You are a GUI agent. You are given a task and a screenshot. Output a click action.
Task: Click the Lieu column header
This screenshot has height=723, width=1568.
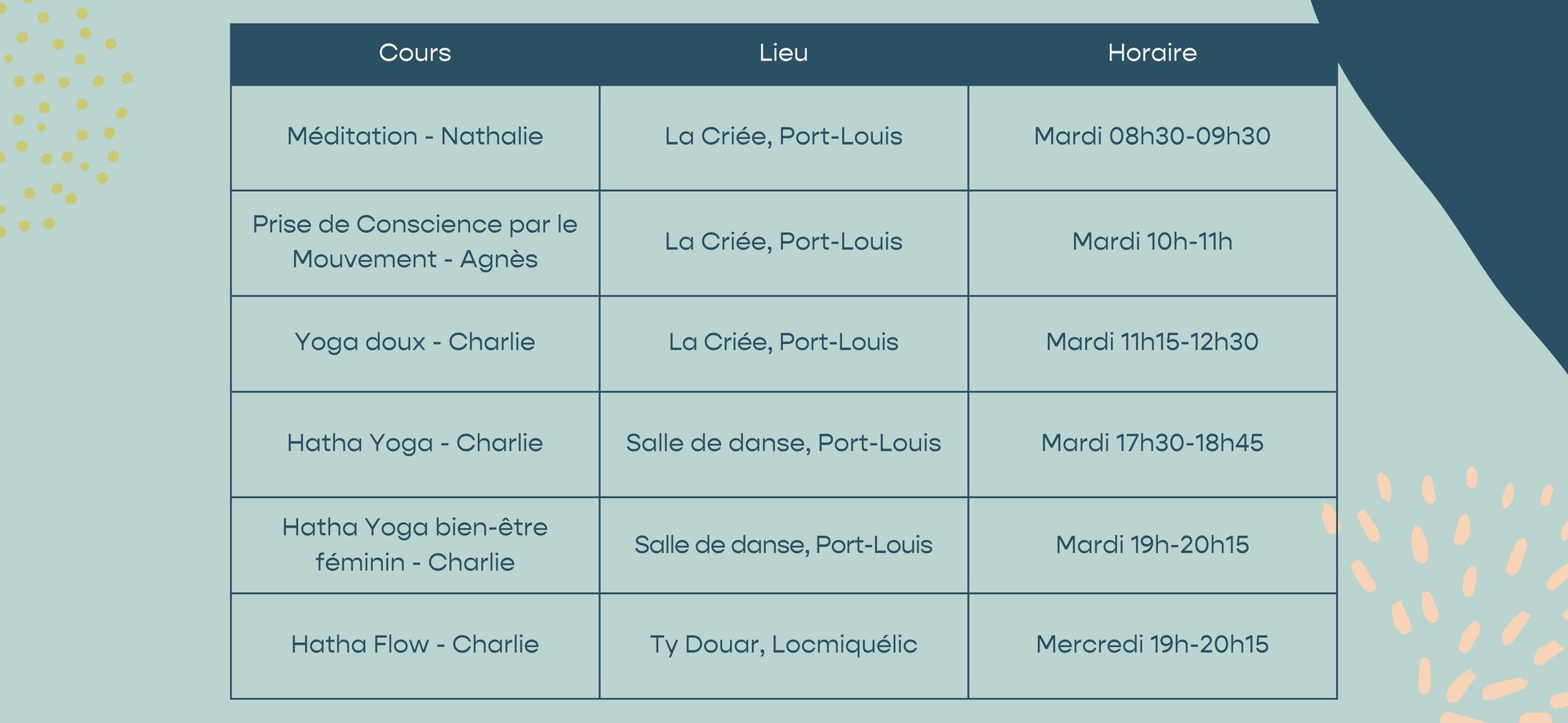coord(783,53)
